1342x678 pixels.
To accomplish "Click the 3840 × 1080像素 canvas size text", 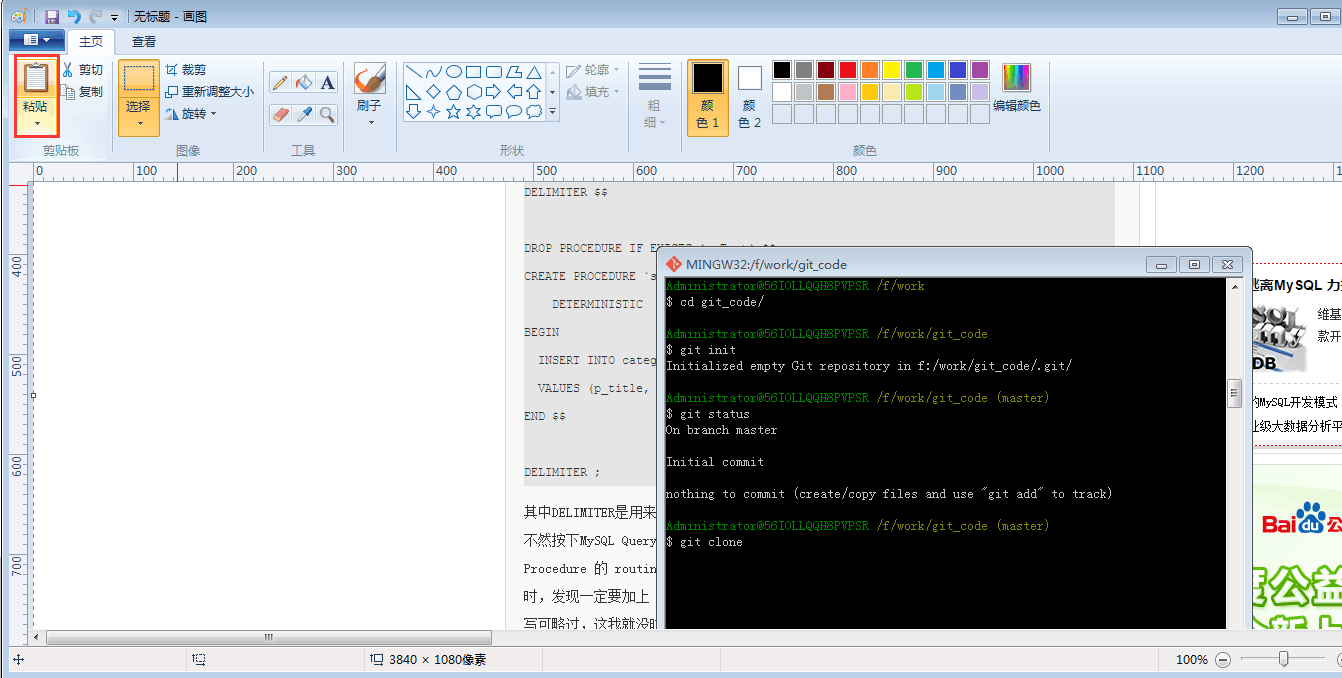I will pyautogui.click(x=437, y=660).
